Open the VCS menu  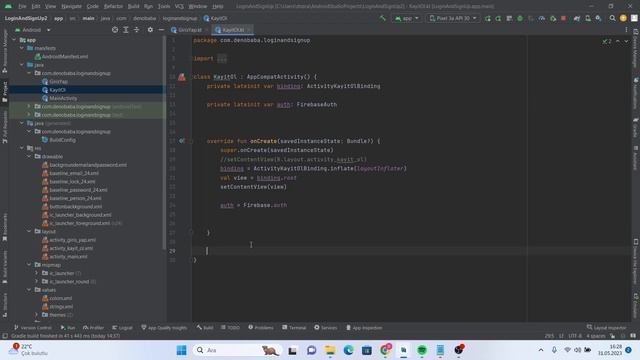(x=179, y=7)
